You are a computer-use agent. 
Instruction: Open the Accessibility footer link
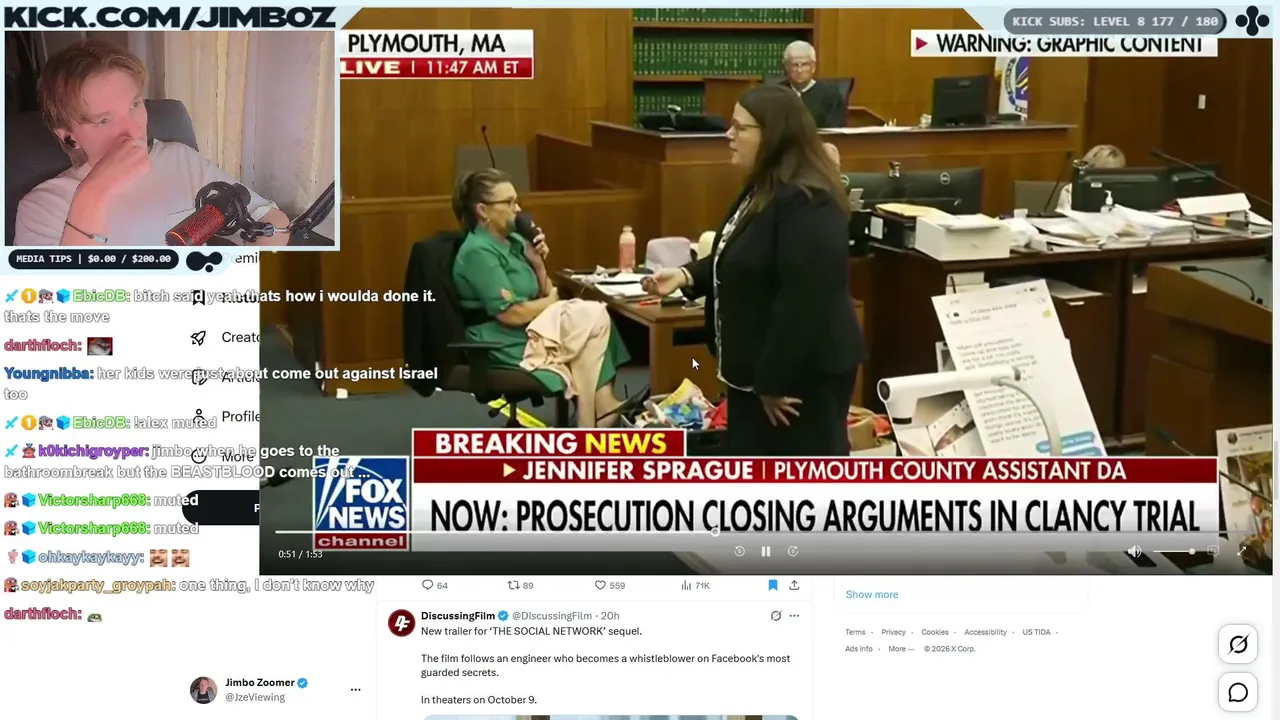tap(985, 632)
